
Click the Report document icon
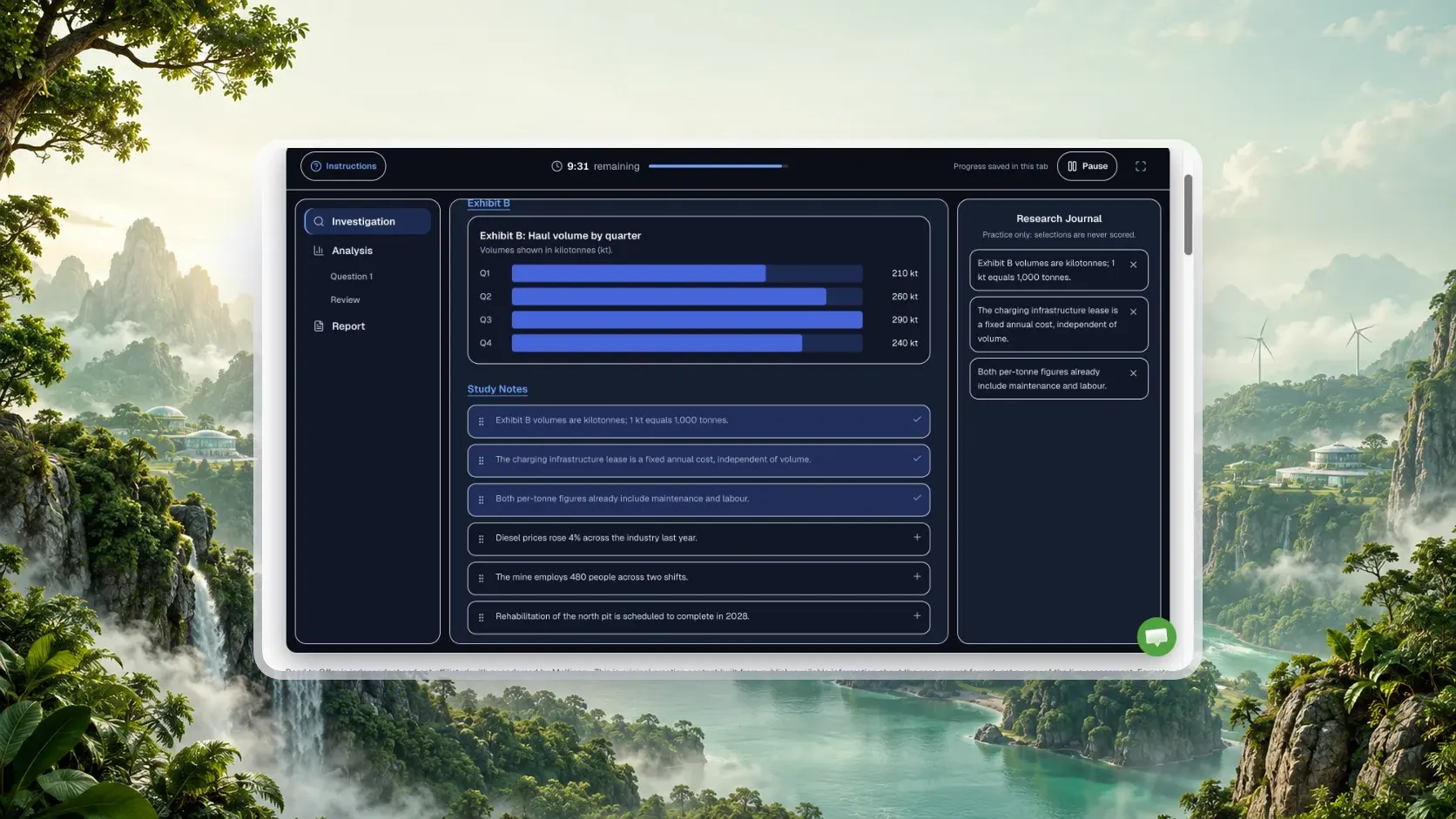(x=319, y=326)
